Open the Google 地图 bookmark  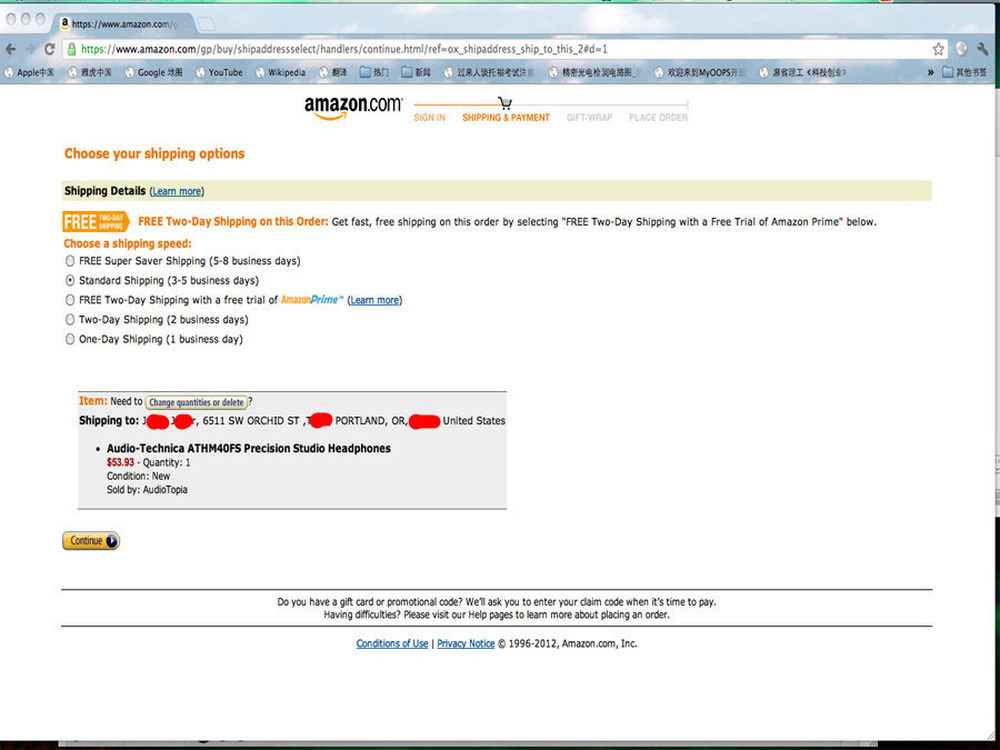[154, 73]
